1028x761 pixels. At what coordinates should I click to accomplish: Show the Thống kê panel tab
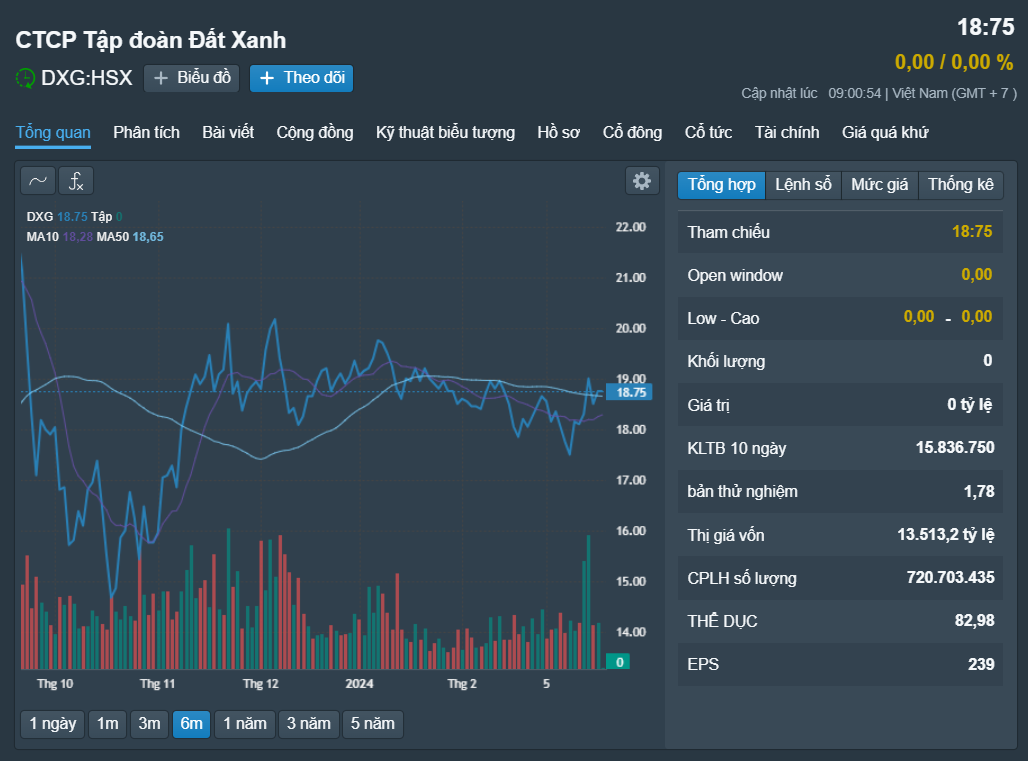click(x=960, y=185)
